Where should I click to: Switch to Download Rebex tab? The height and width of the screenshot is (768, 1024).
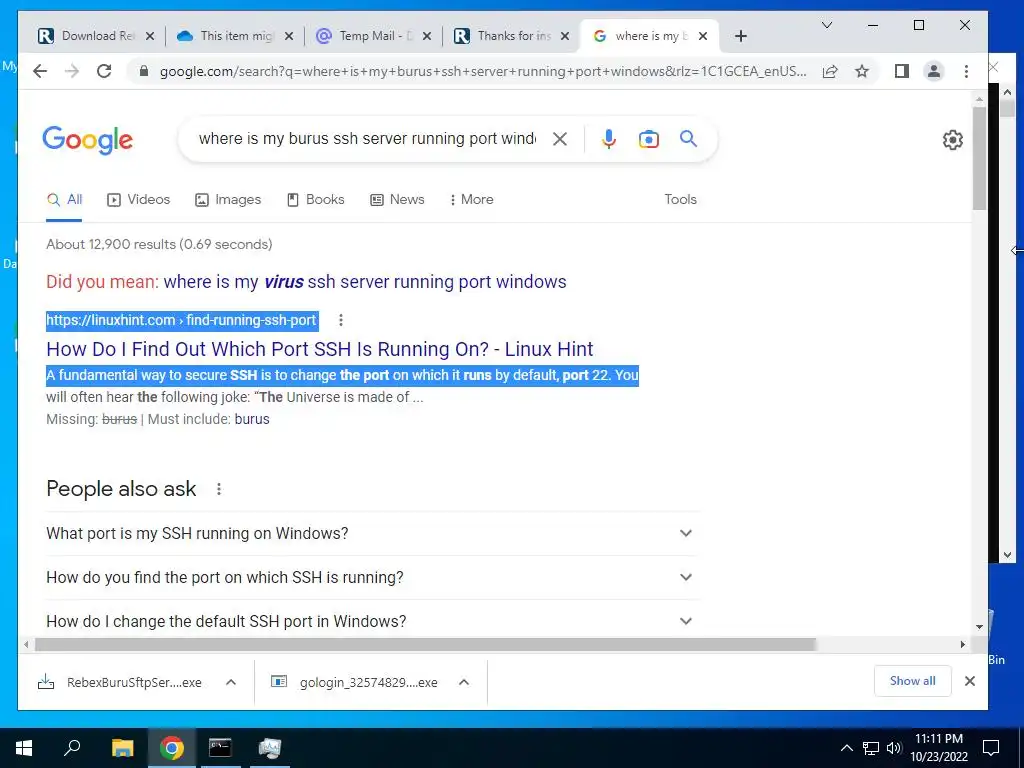[x=96, y=36]
